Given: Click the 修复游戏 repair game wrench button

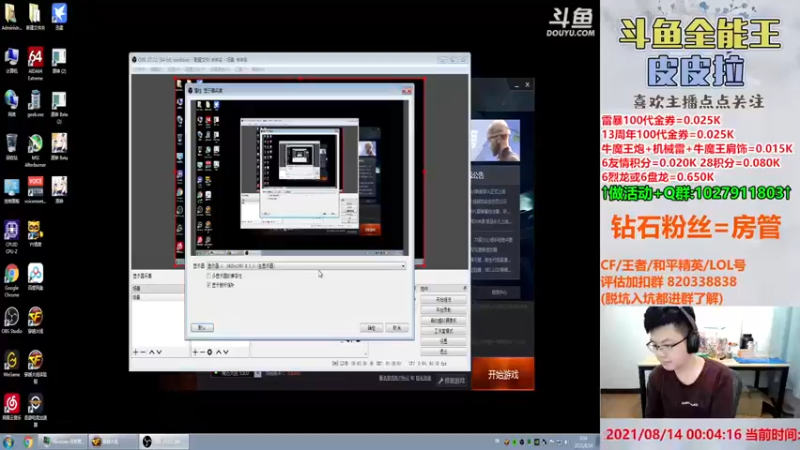Looking at the screenshot, I should tap(452, 381).
